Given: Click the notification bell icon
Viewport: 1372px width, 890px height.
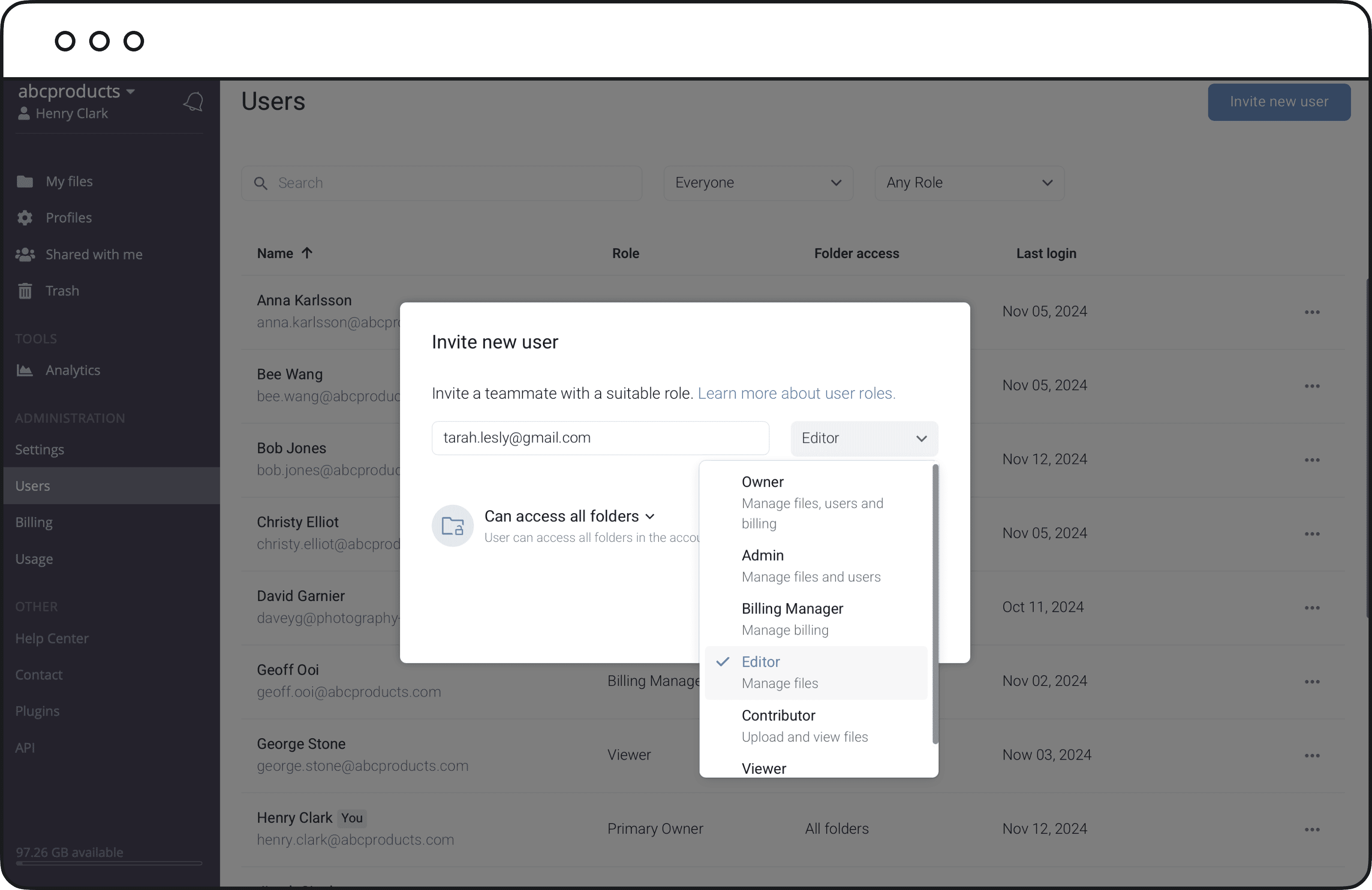Looking at the screenshot, I should [x=194, y=102].
